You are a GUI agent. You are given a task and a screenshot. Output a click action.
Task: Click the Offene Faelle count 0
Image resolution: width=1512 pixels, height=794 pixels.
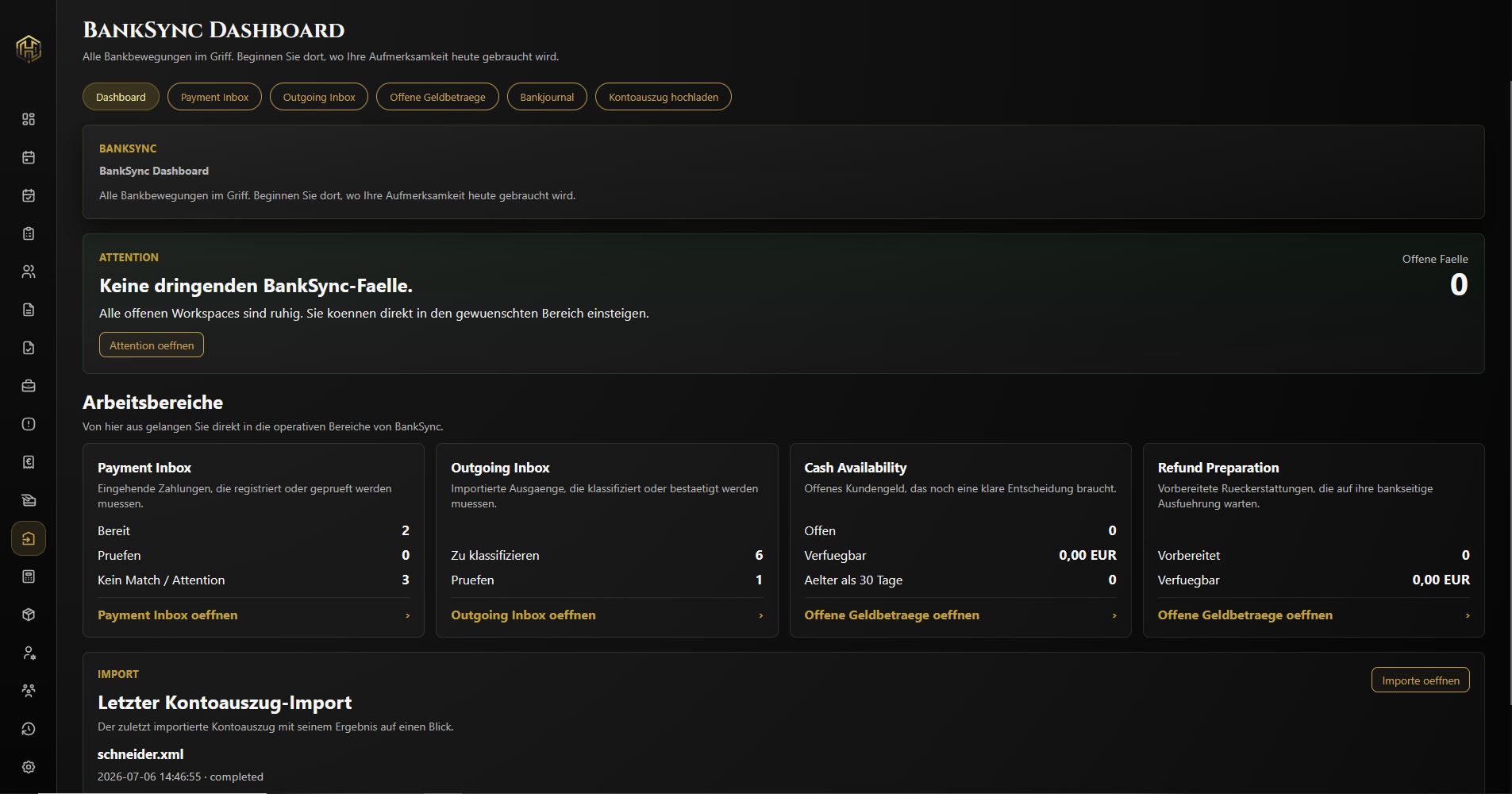1459,284
